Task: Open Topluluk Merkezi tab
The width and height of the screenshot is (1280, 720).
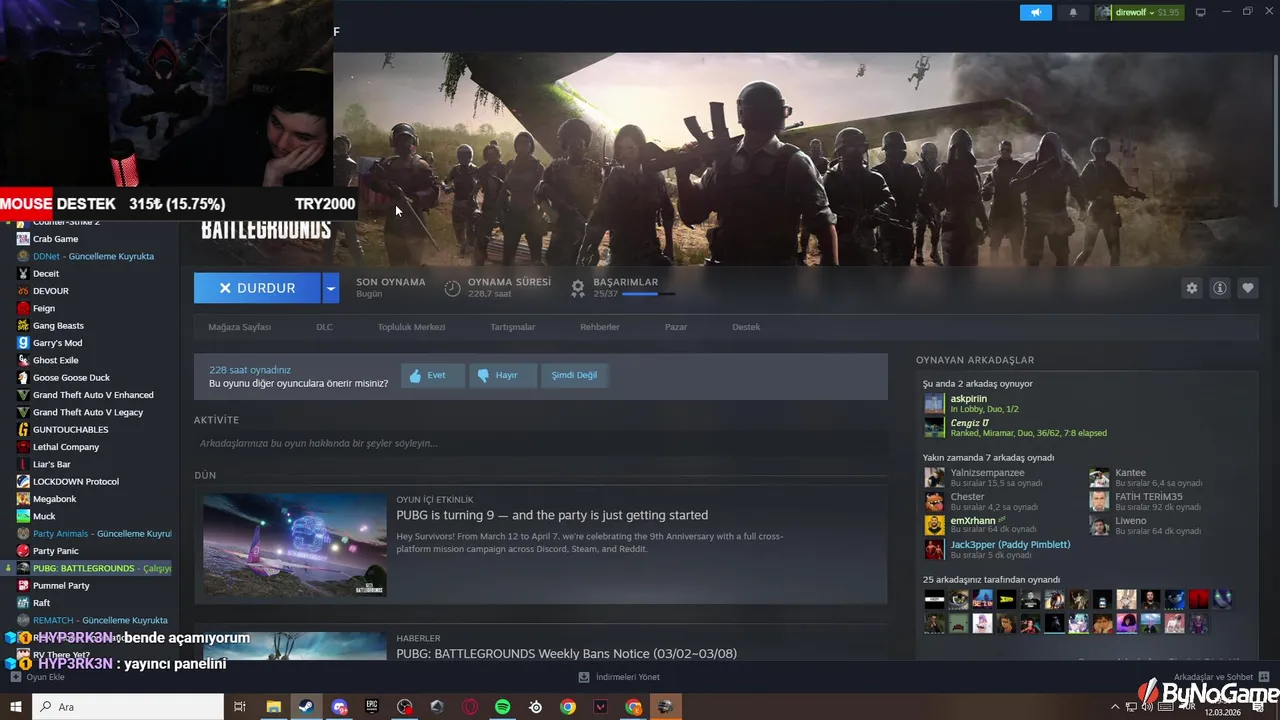Action: tap(411, 327)
